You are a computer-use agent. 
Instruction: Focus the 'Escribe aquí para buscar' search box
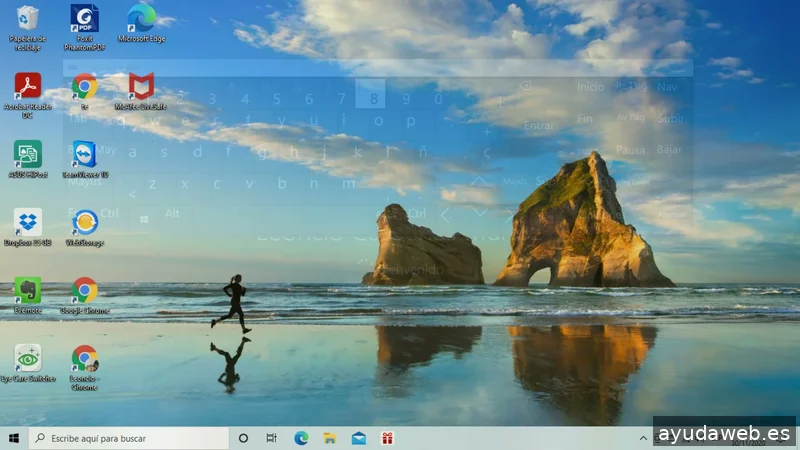(129, 438)
